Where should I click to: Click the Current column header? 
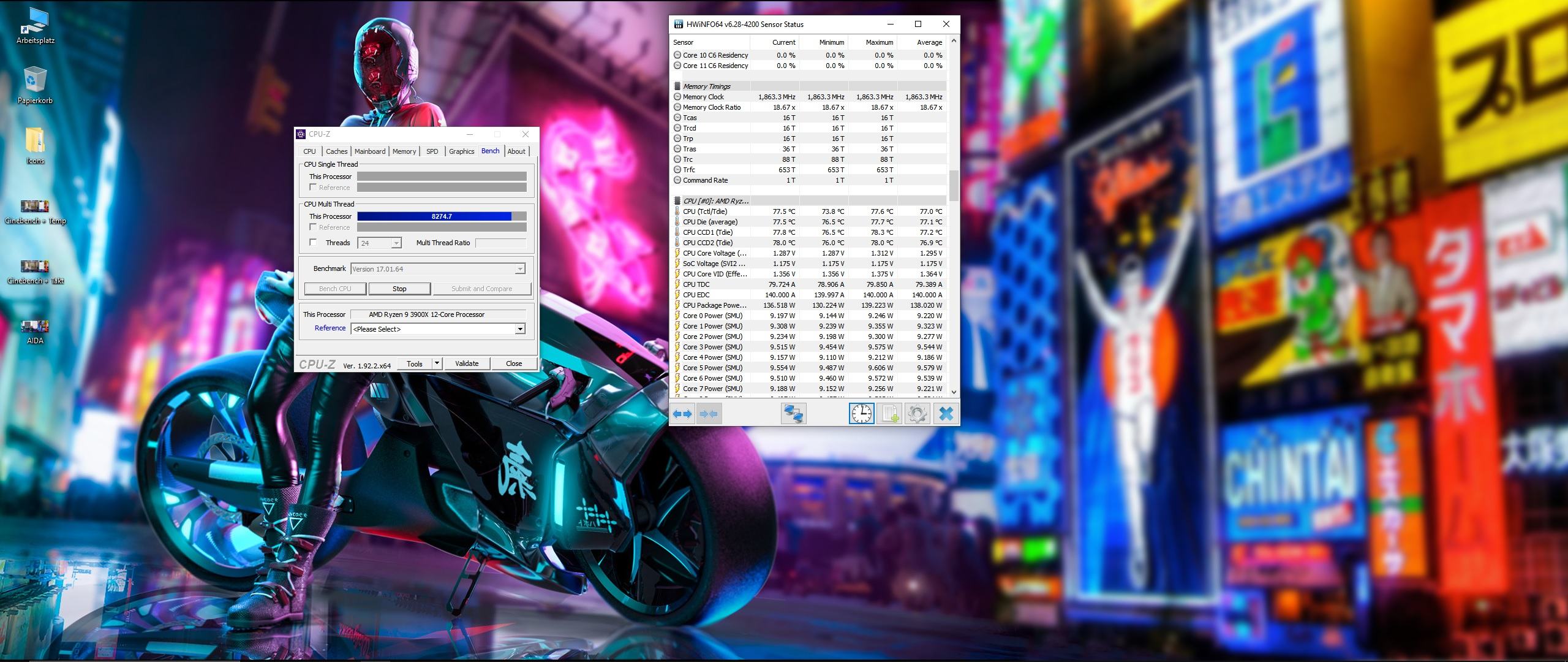(x=774, y=42)
